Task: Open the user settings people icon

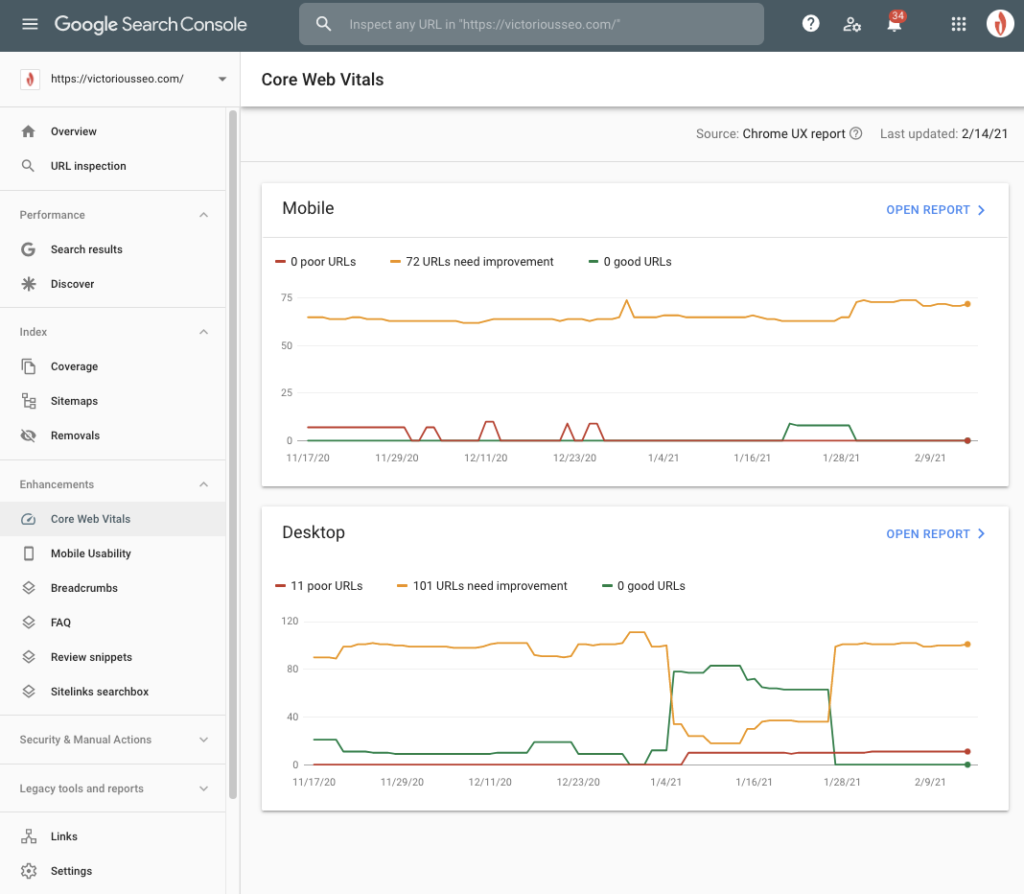Action: [x=852, y=24]
